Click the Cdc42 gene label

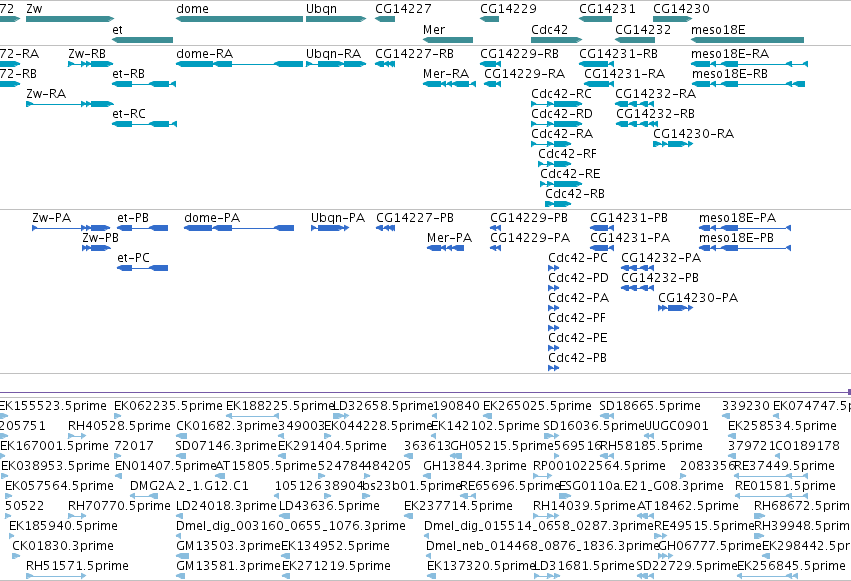click(549, 30)
